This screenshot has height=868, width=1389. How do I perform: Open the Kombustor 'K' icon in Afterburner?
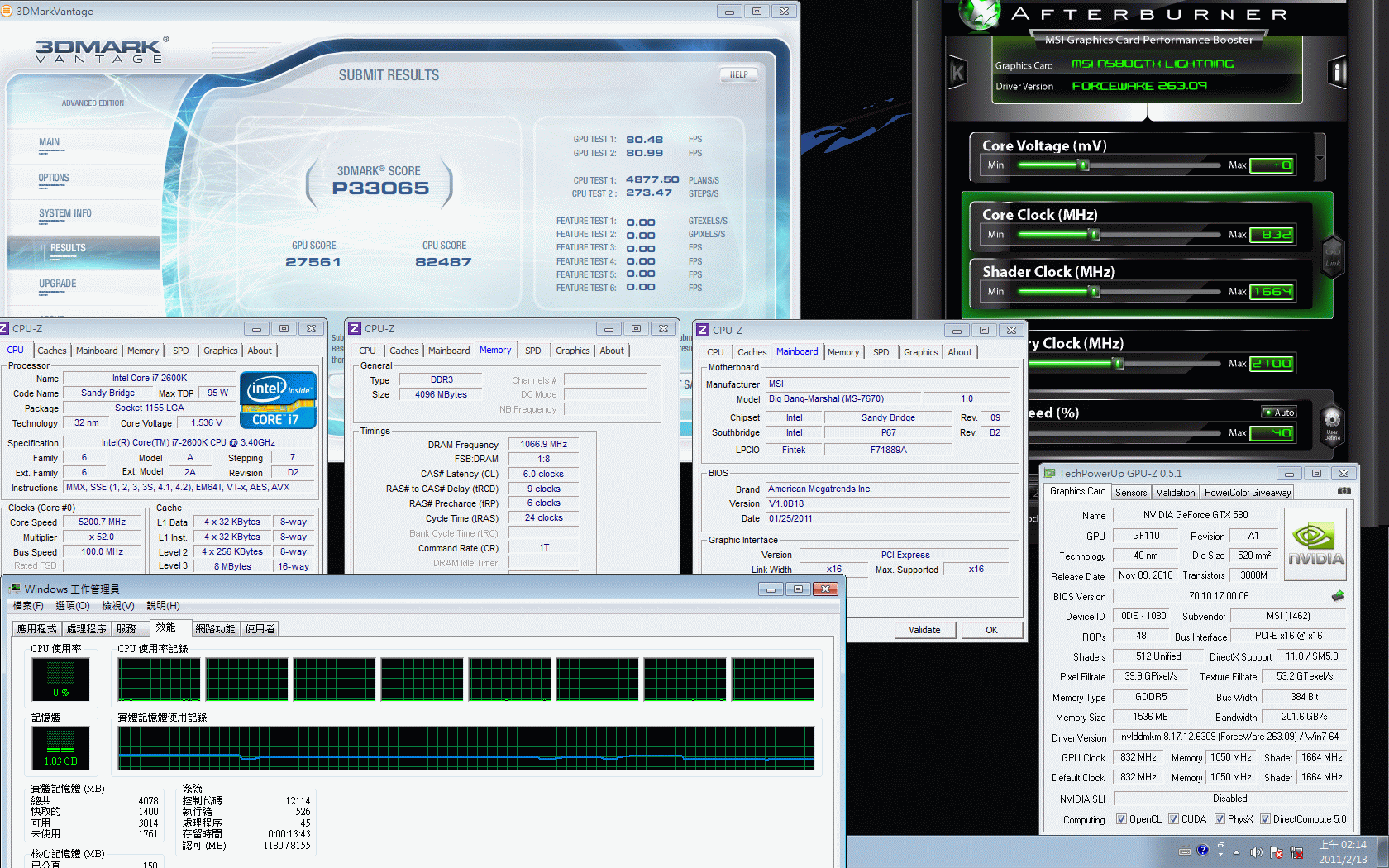(x=957, y=73)
